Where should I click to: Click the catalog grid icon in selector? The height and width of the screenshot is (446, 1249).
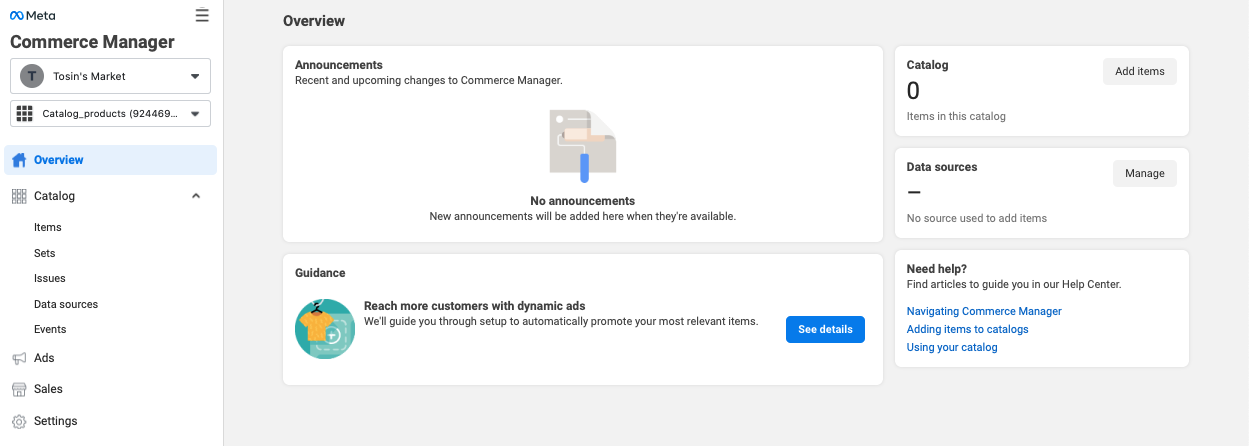click(x=25, y=114)
